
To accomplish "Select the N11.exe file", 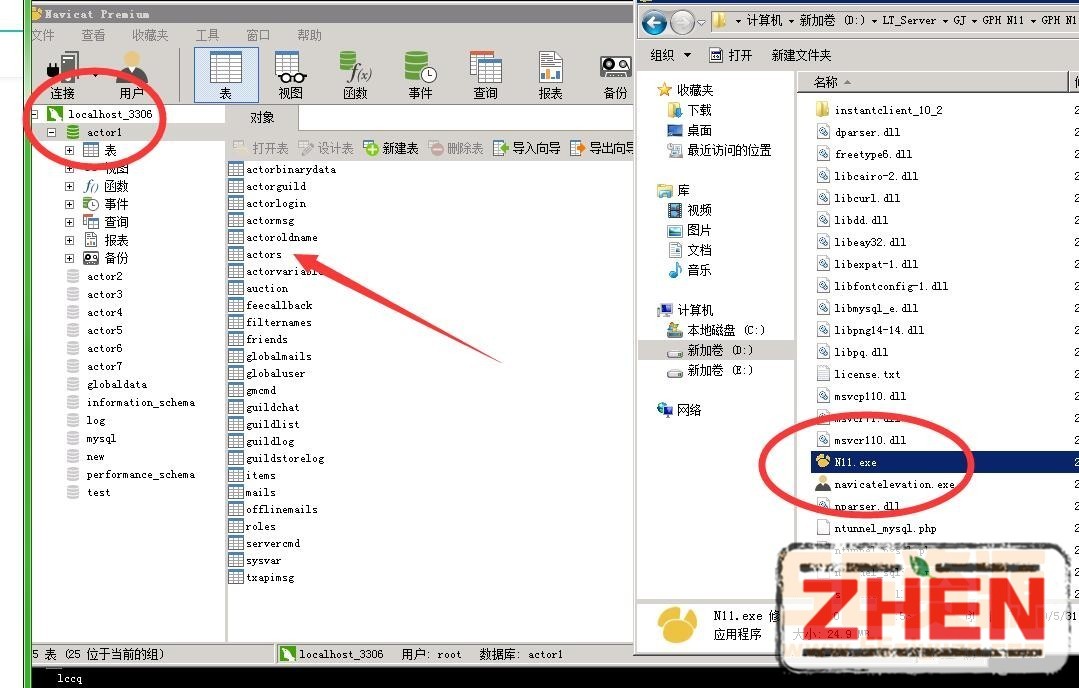I will (x=855, y=462).
